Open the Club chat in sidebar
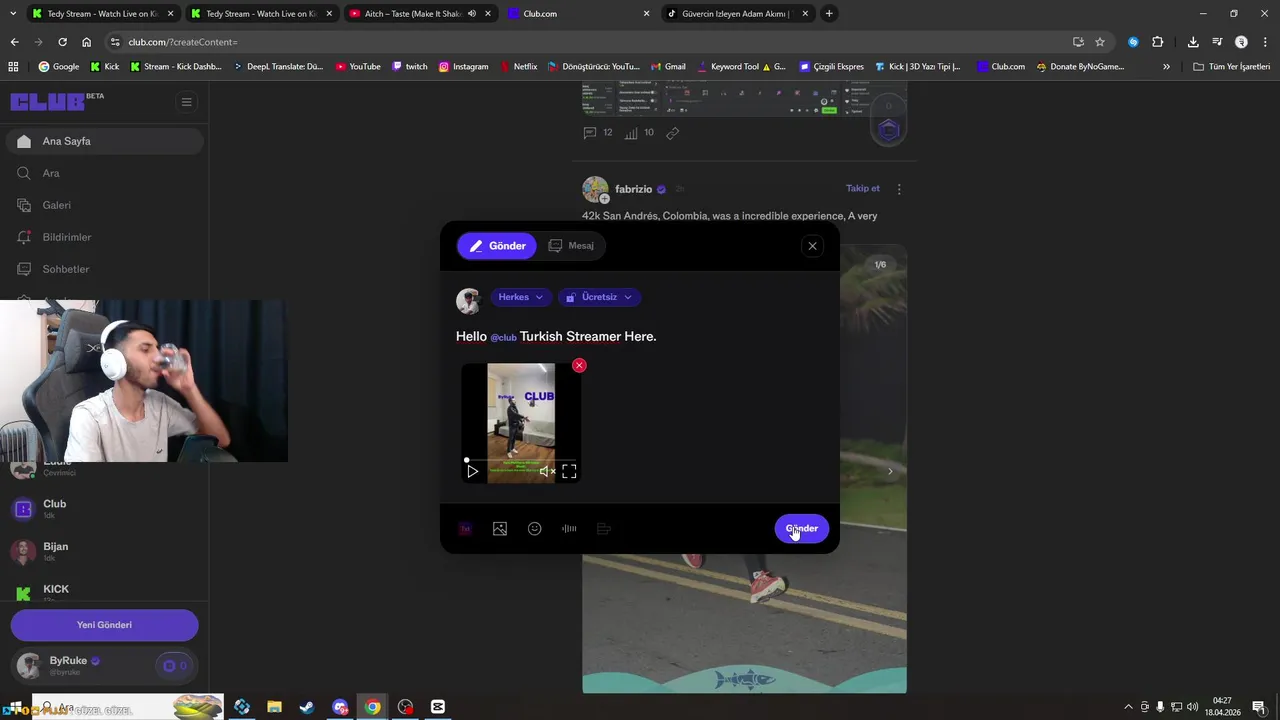The width and height of the screenshot is (1280, 720). click(x=104, y=509)
